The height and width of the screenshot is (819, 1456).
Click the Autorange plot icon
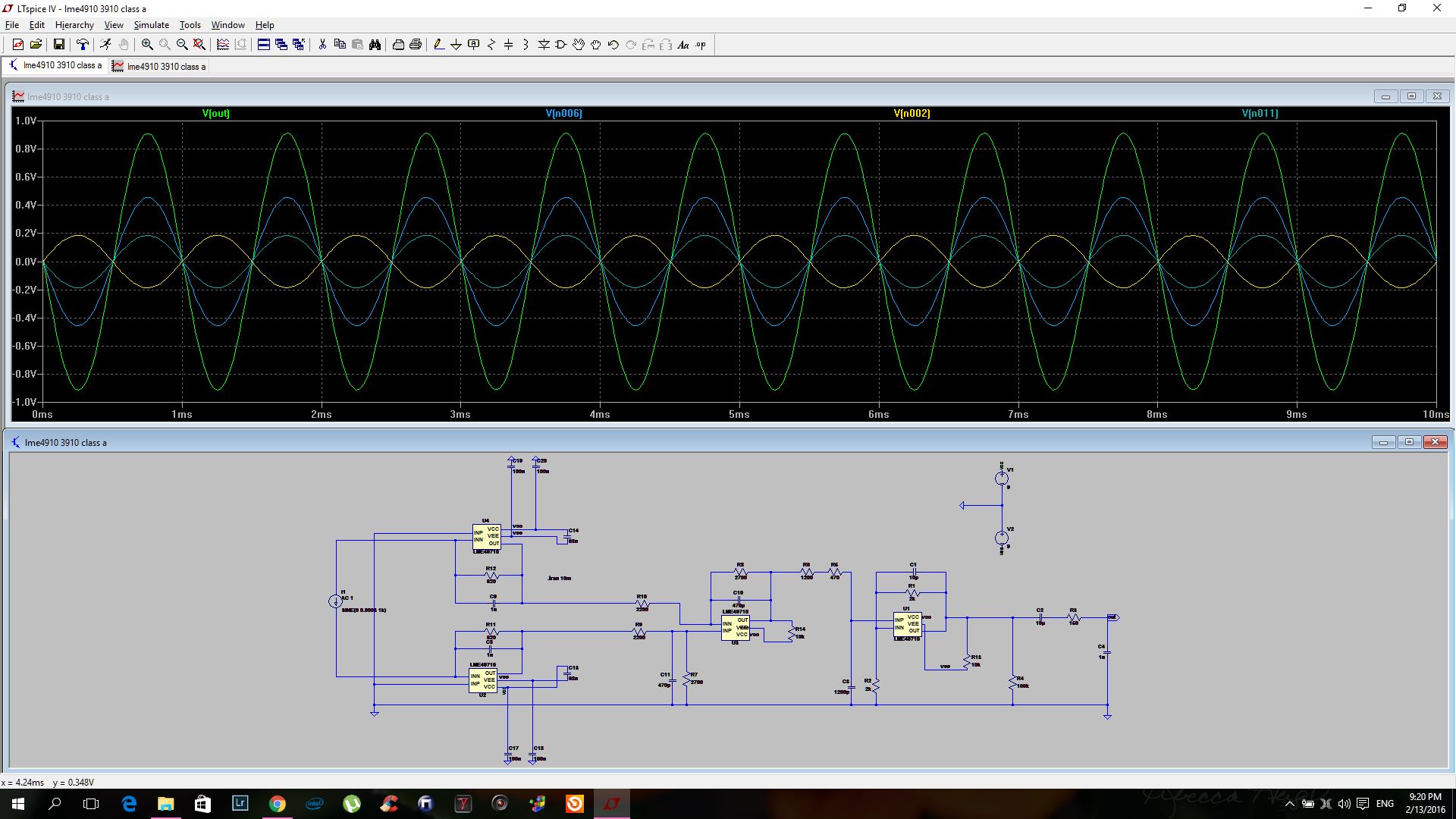[223, 45]
